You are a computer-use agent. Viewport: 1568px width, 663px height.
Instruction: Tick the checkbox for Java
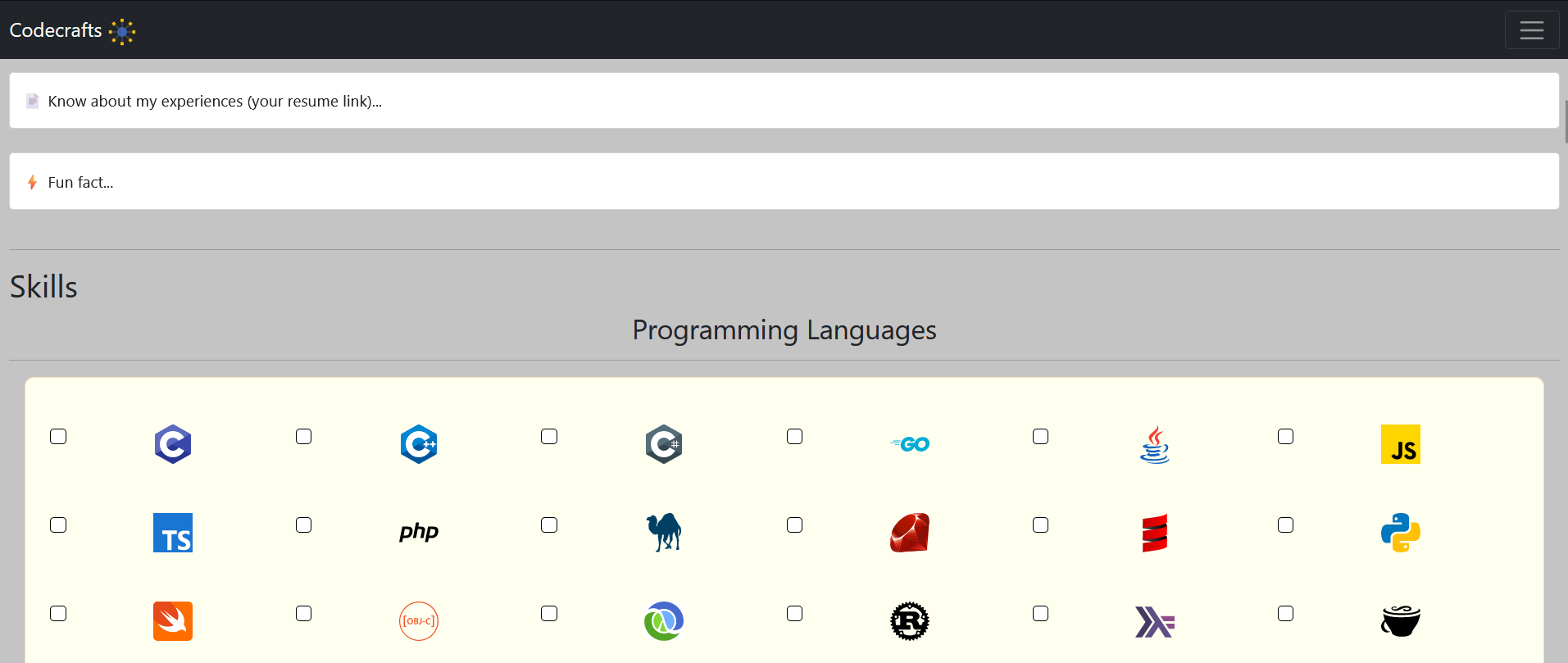[x=1040, y=436]
